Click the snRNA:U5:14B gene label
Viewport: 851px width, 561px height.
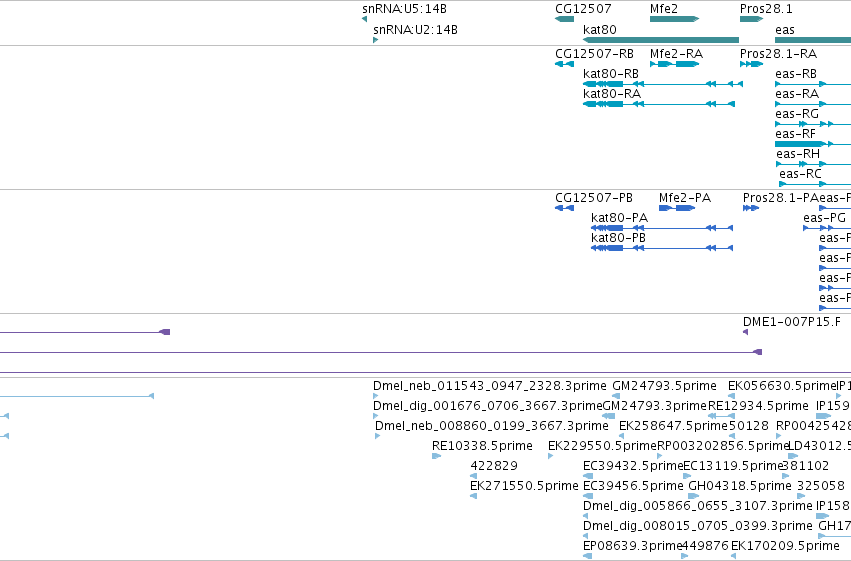click(x=404, y=9)
